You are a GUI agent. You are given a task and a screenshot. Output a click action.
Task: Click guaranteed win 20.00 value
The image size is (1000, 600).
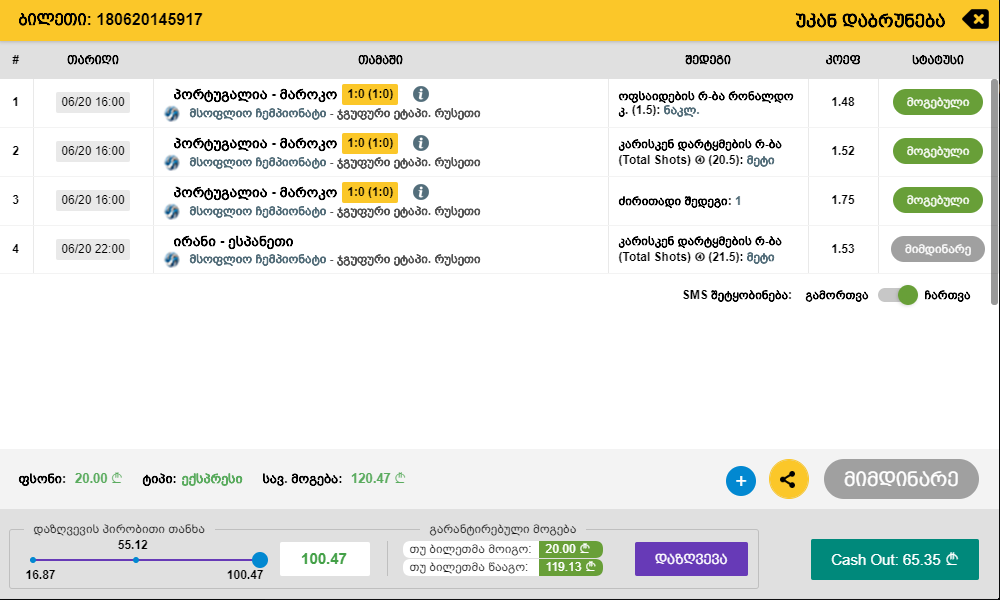(570, 549)
